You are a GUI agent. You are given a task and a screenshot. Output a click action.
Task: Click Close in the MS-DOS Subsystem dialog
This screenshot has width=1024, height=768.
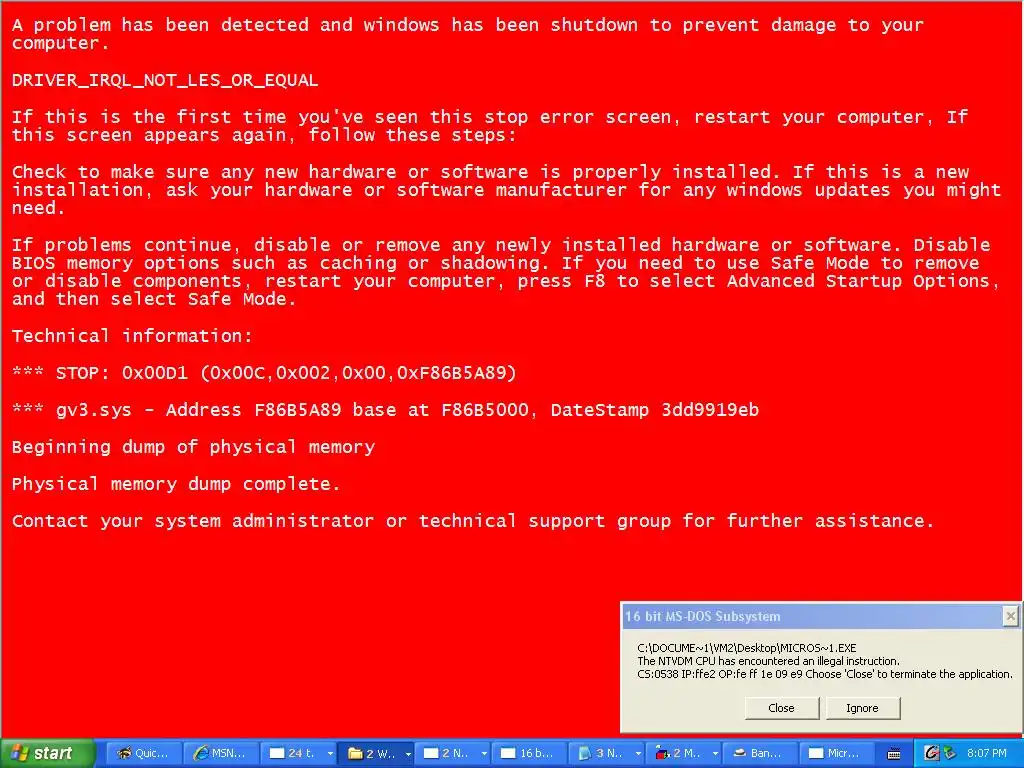(782, 708)
